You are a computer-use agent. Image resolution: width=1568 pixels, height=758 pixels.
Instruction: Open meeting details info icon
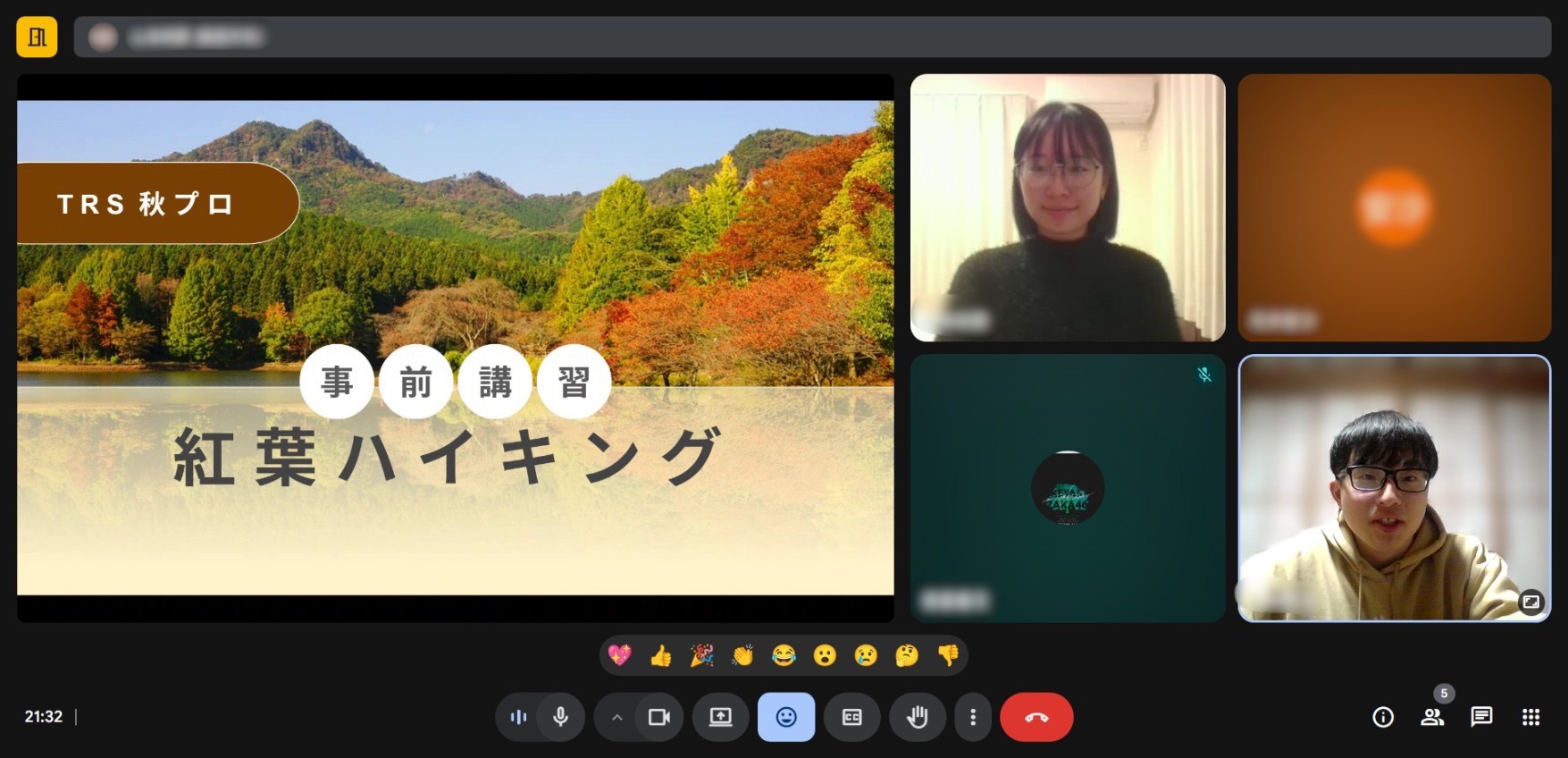[1382, 717]
